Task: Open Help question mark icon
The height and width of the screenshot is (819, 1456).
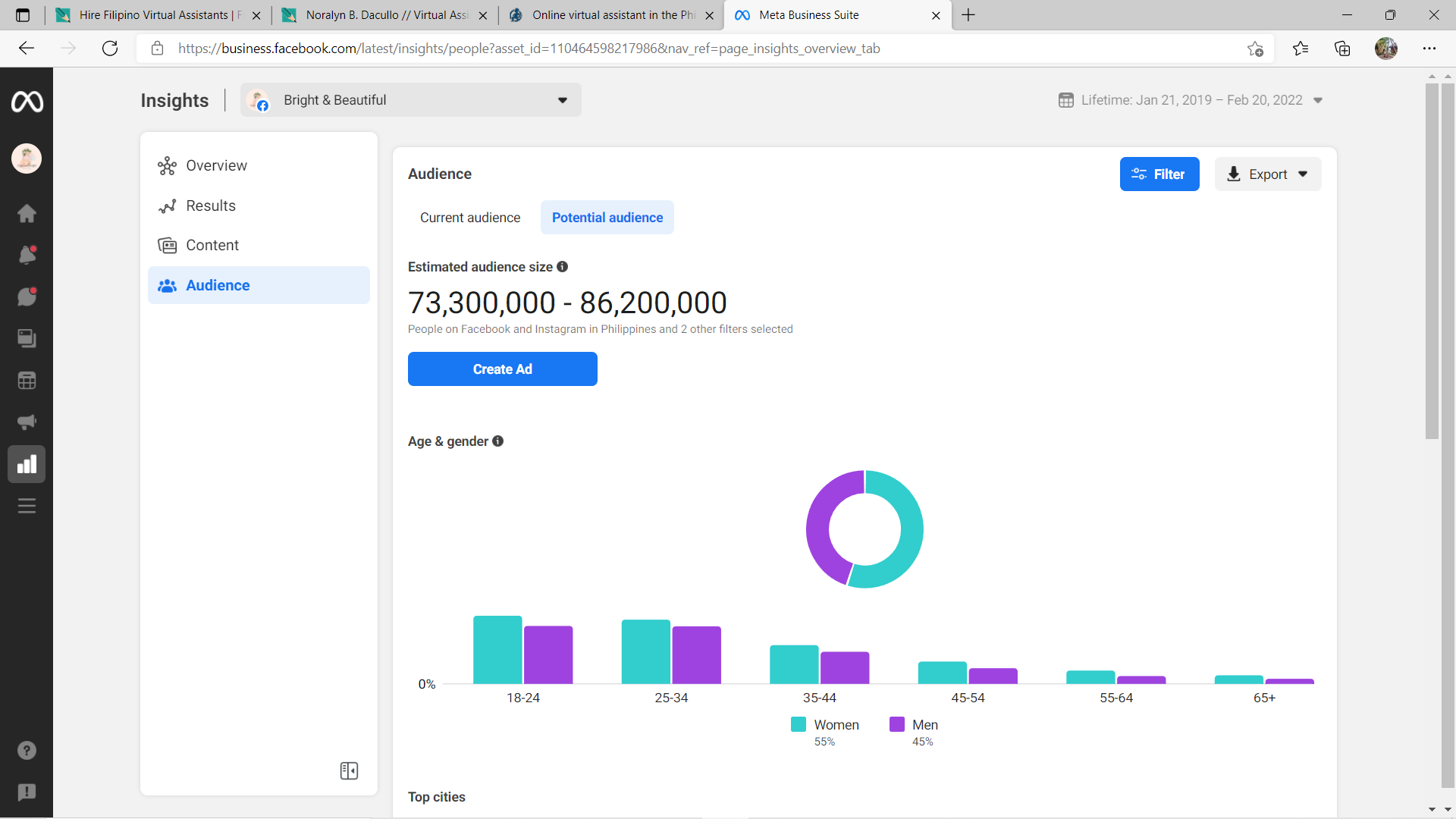Action: 27,750
